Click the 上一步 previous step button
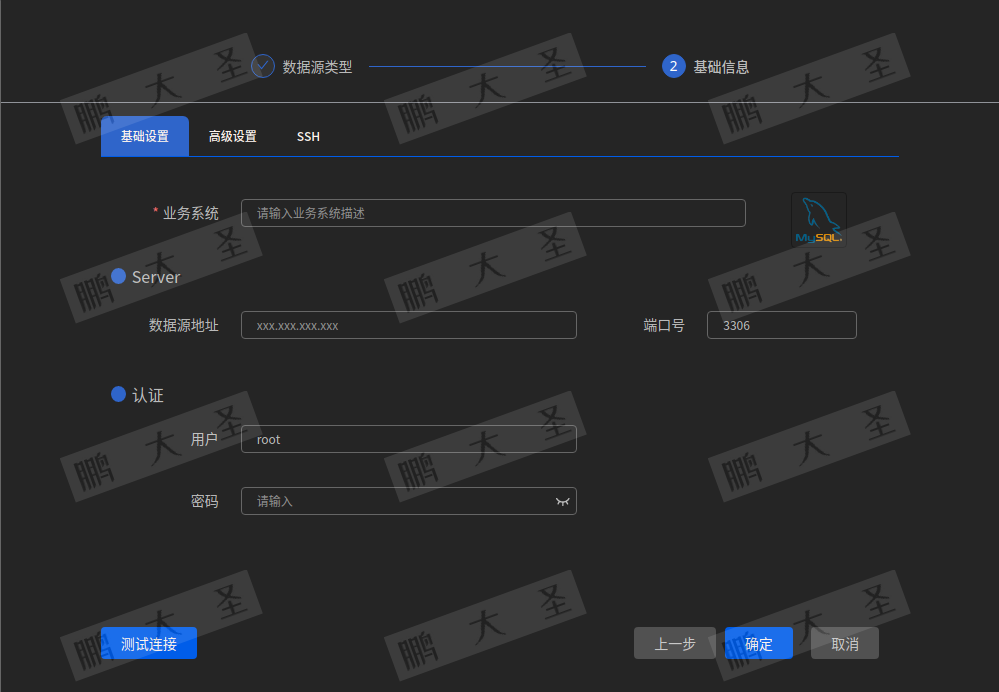 (x=674, y=643)
